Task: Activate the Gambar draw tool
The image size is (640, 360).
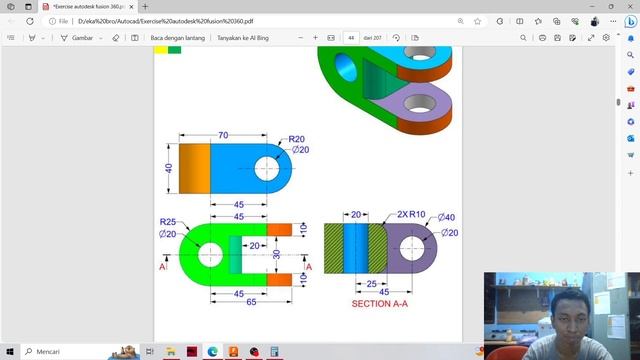Action: pos(77,38)
